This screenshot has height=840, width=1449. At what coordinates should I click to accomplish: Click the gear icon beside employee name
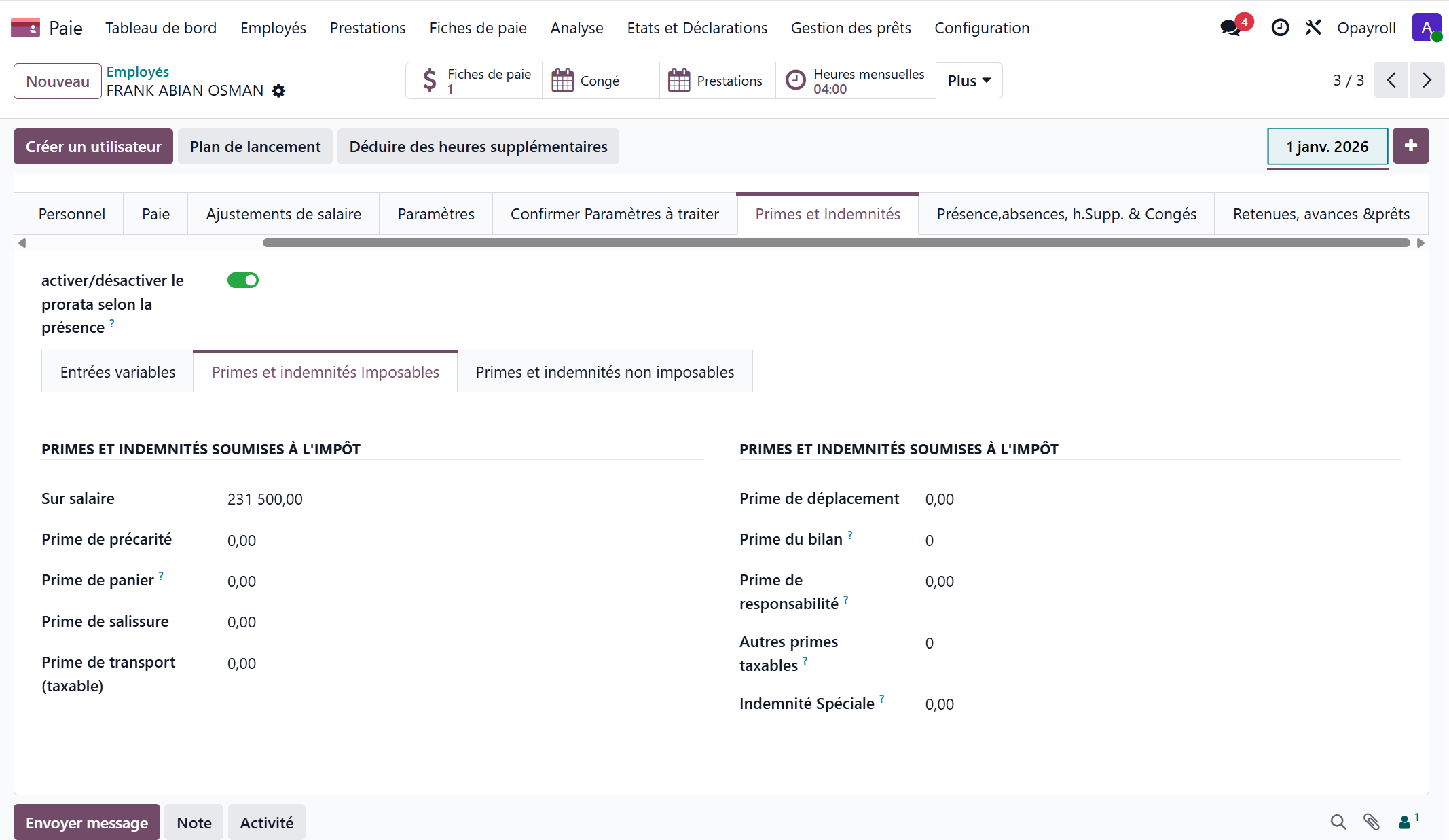click(x=278, y=91)
